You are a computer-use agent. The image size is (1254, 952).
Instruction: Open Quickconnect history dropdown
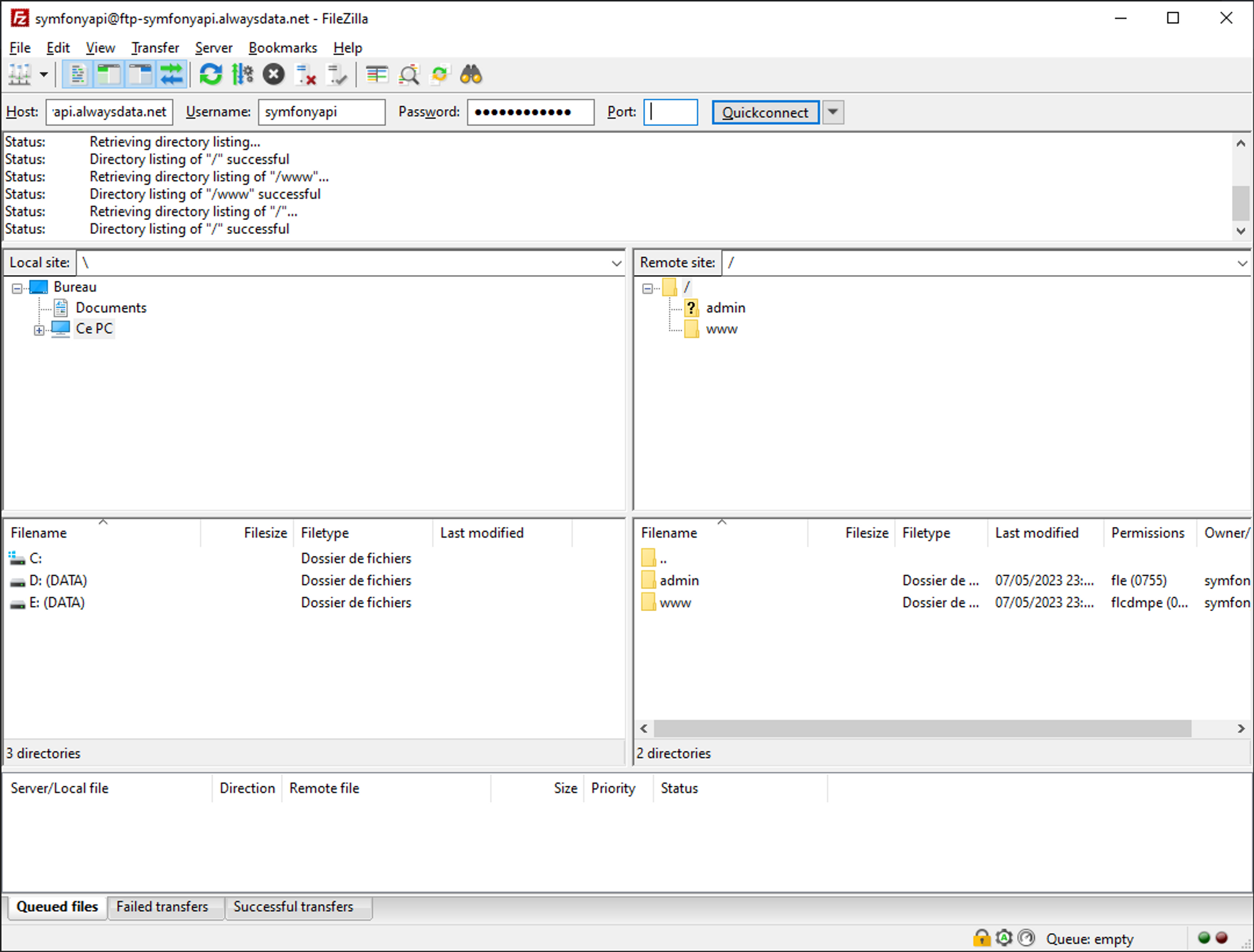pos(833,113)
